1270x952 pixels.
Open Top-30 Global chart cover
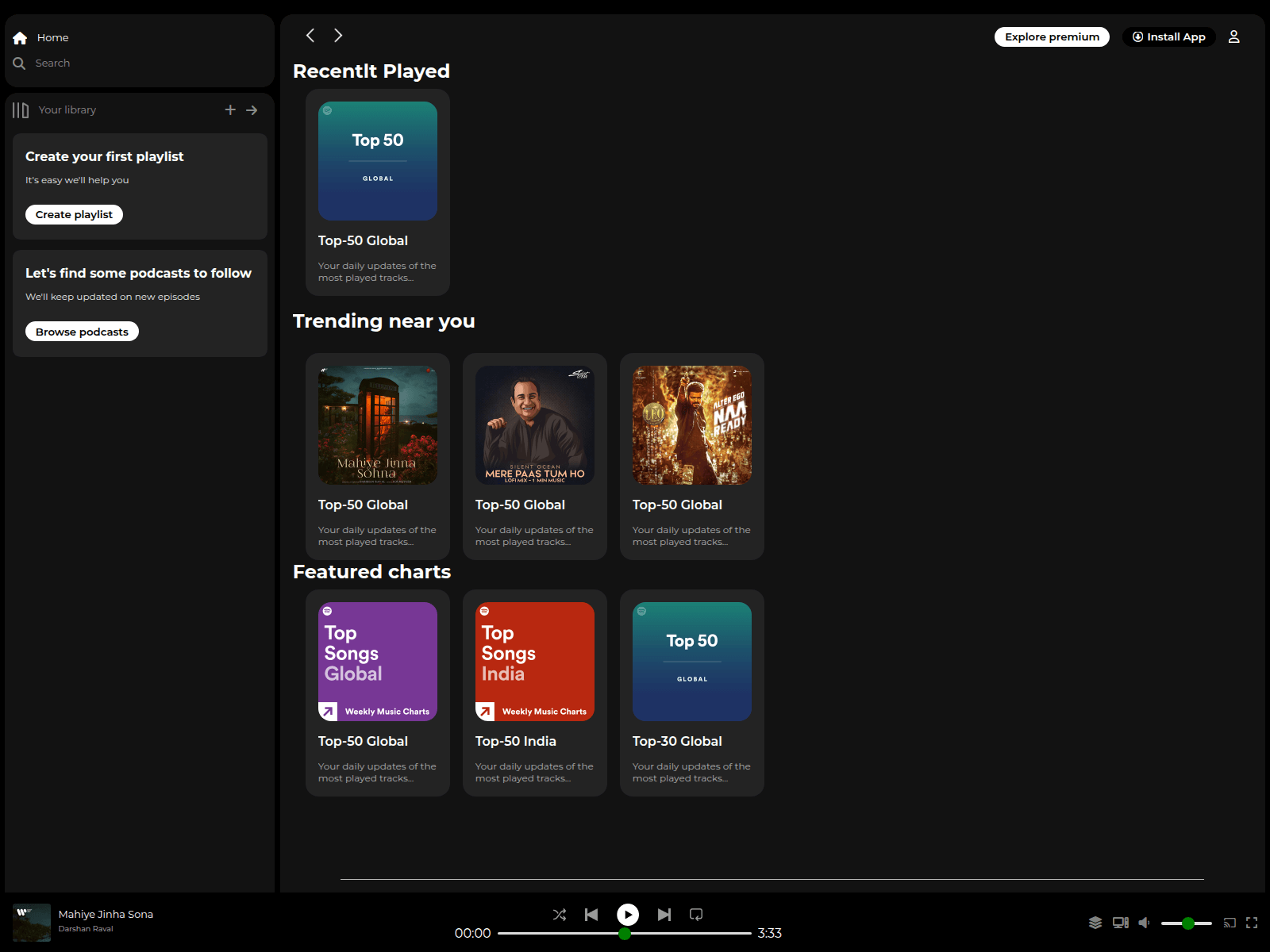tap(692, 662)
